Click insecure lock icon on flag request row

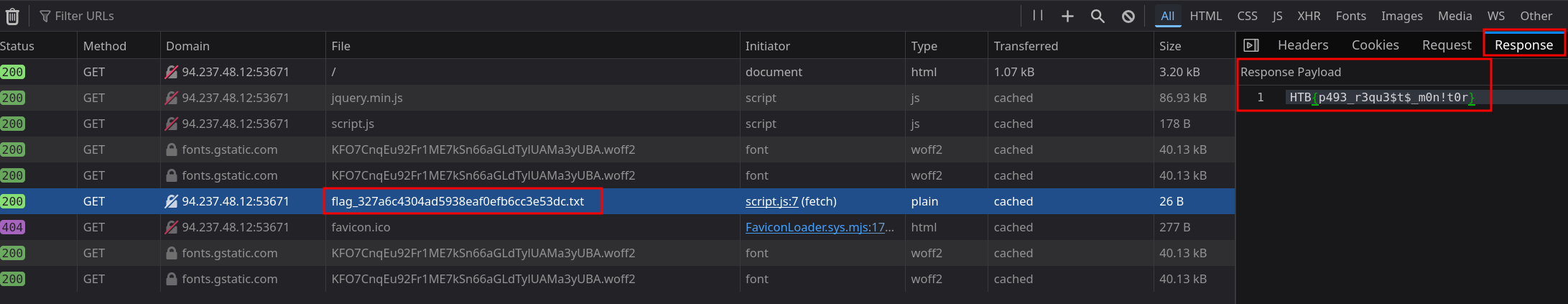click(x=171, y=201)
